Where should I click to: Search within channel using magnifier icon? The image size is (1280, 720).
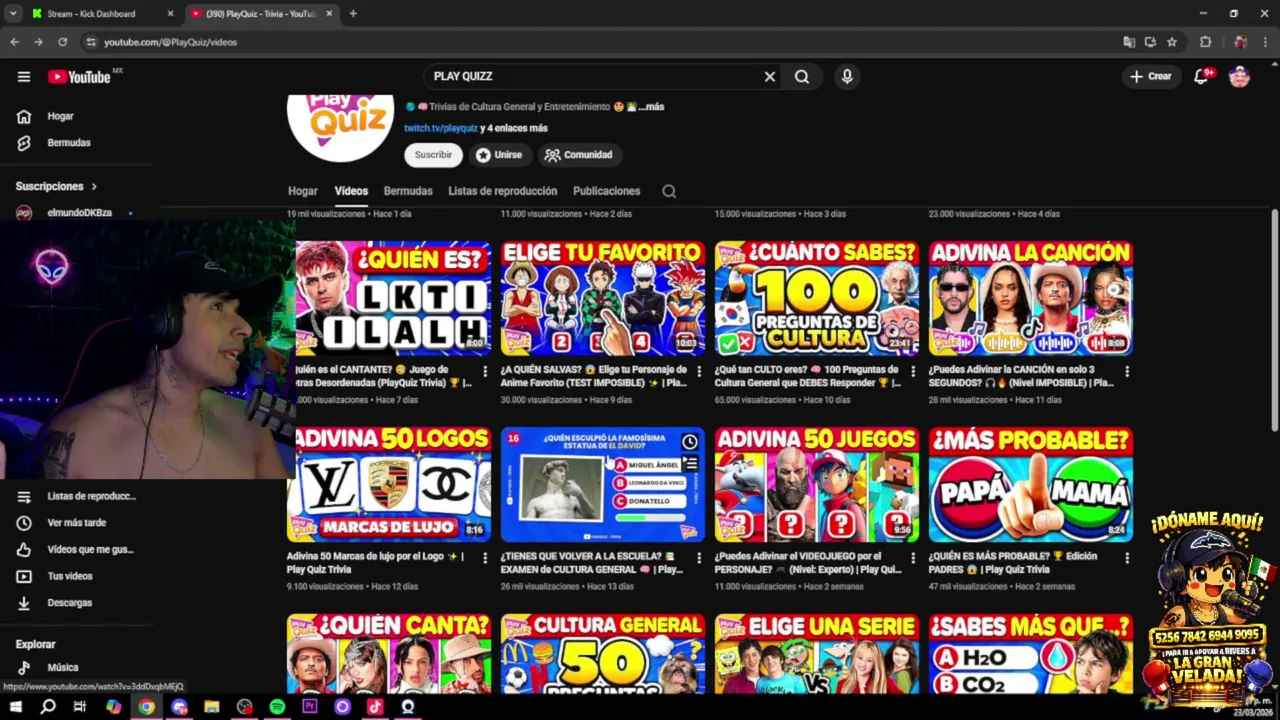(x=669, y=191)
